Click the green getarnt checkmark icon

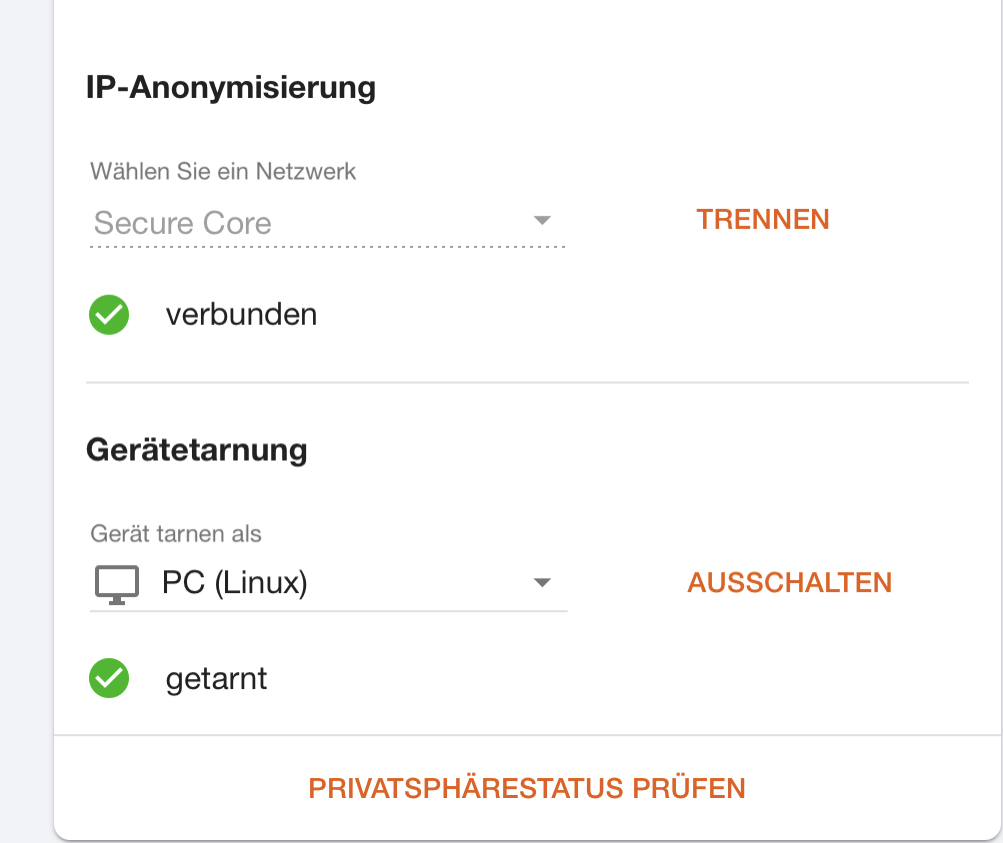point(109,678)
